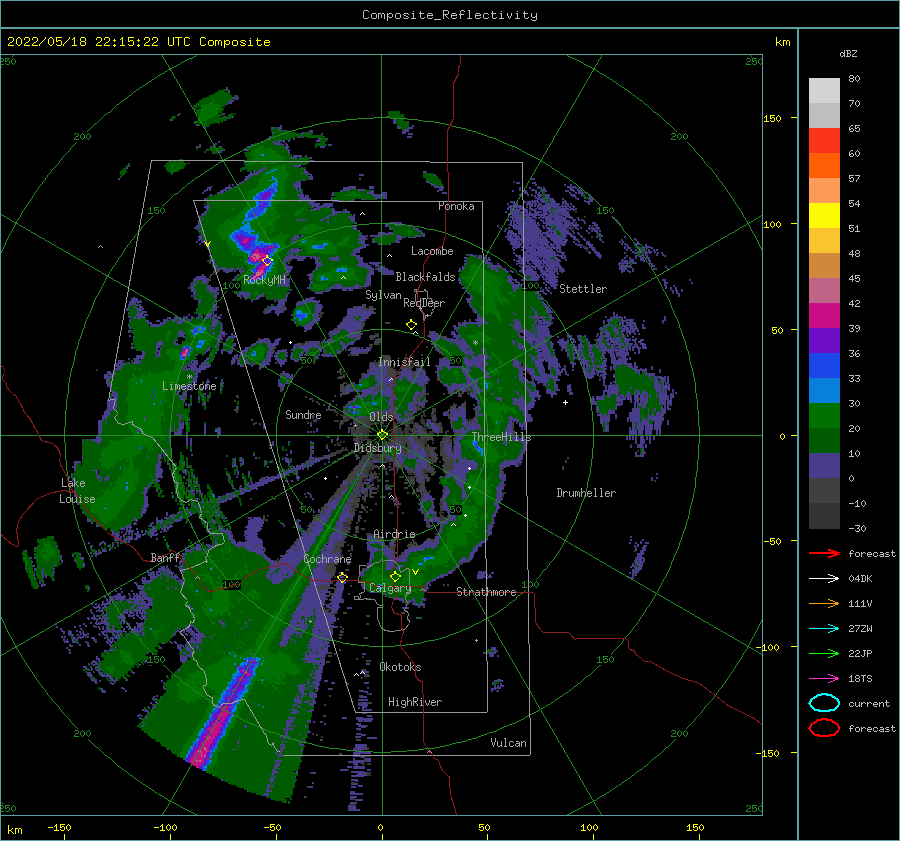Click the Composite_Reflectivity title
Viewport: 900px width, 841px height.
450,15
